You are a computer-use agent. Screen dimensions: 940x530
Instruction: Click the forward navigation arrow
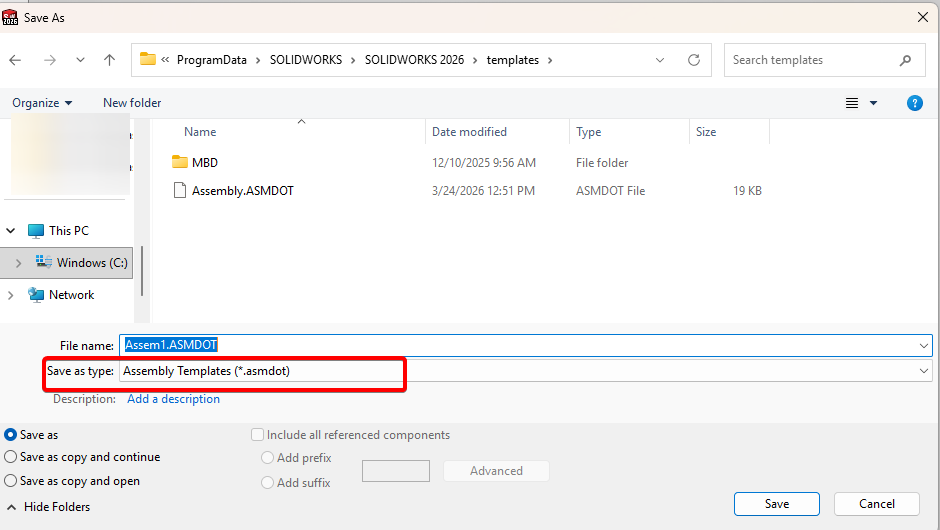(x=50, y=60)
